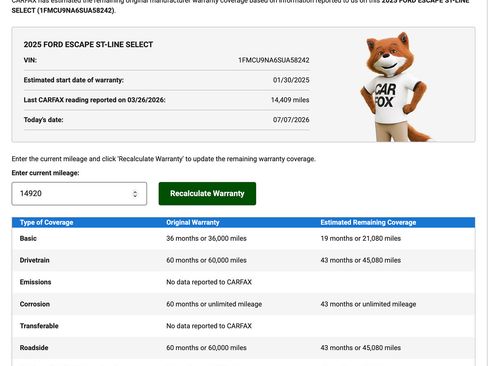This screenshot has height=366, width=488.
Task: Click the Enter current mileage label
Action: click(x=45, y=173)
